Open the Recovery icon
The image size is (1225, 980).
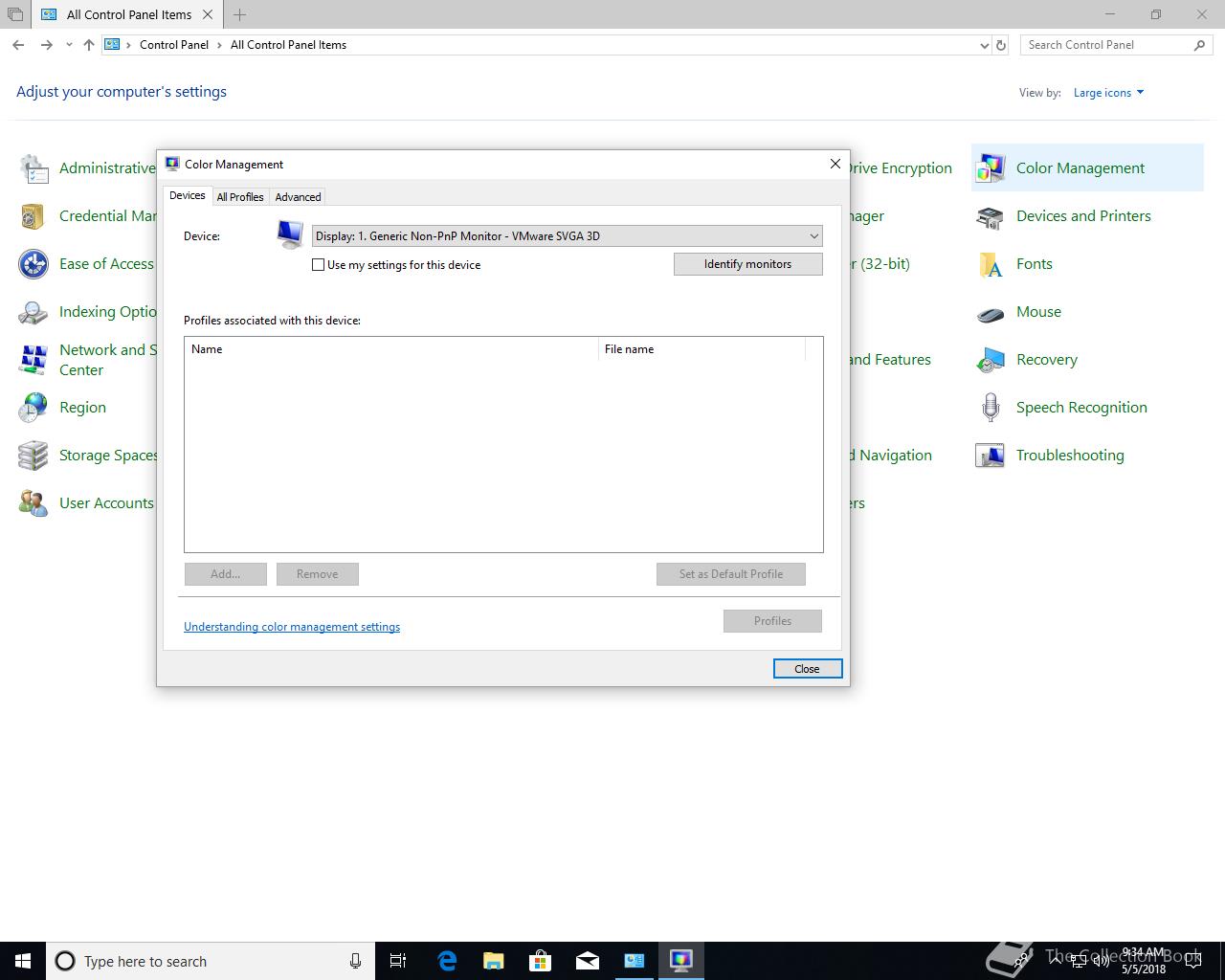[990, 360]
